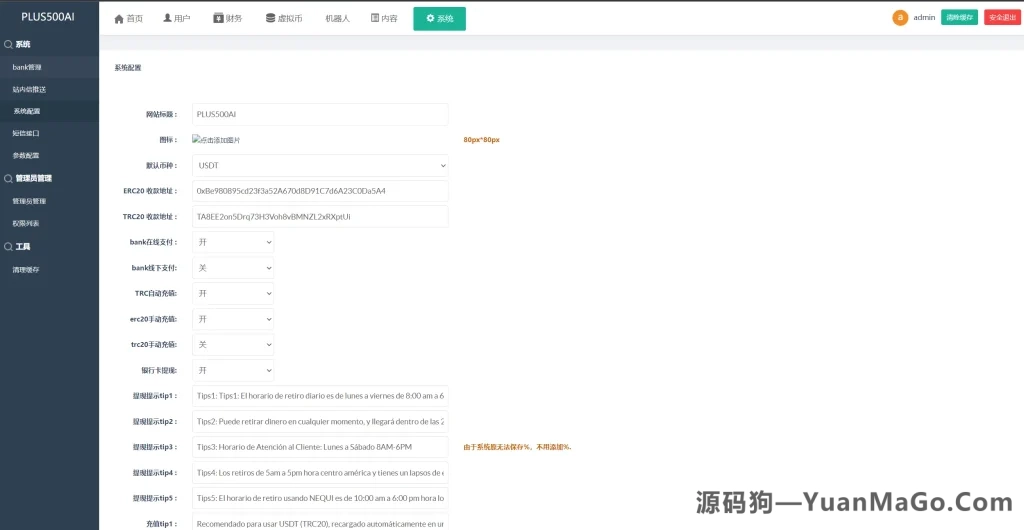The height and width of the screenshot is (530, 1024).
Task: Click the red 安全退出 logout button
Action: coord(1001,18)
